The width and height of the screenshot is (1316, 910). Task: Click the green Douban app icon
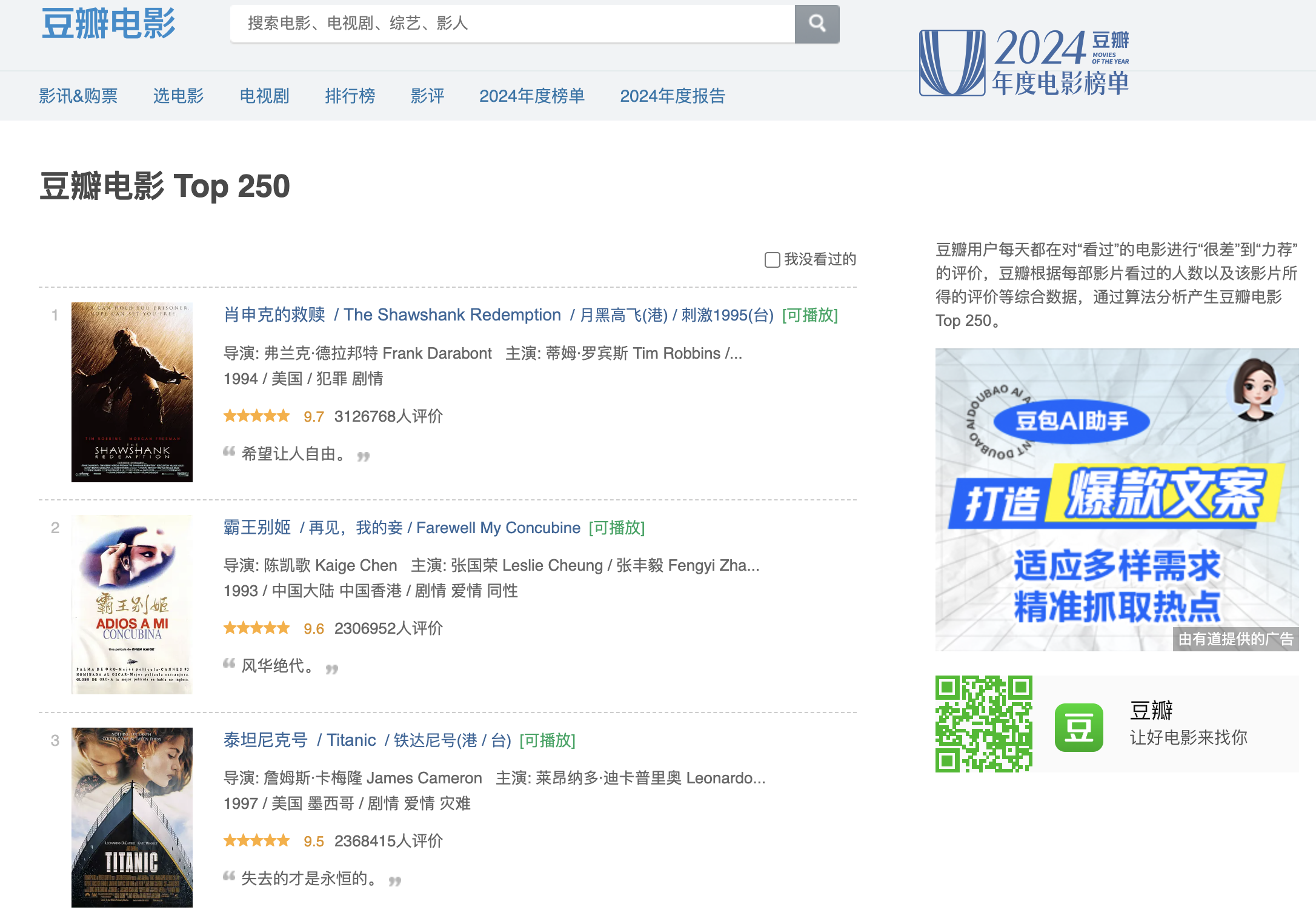(x=1078, y=726)
